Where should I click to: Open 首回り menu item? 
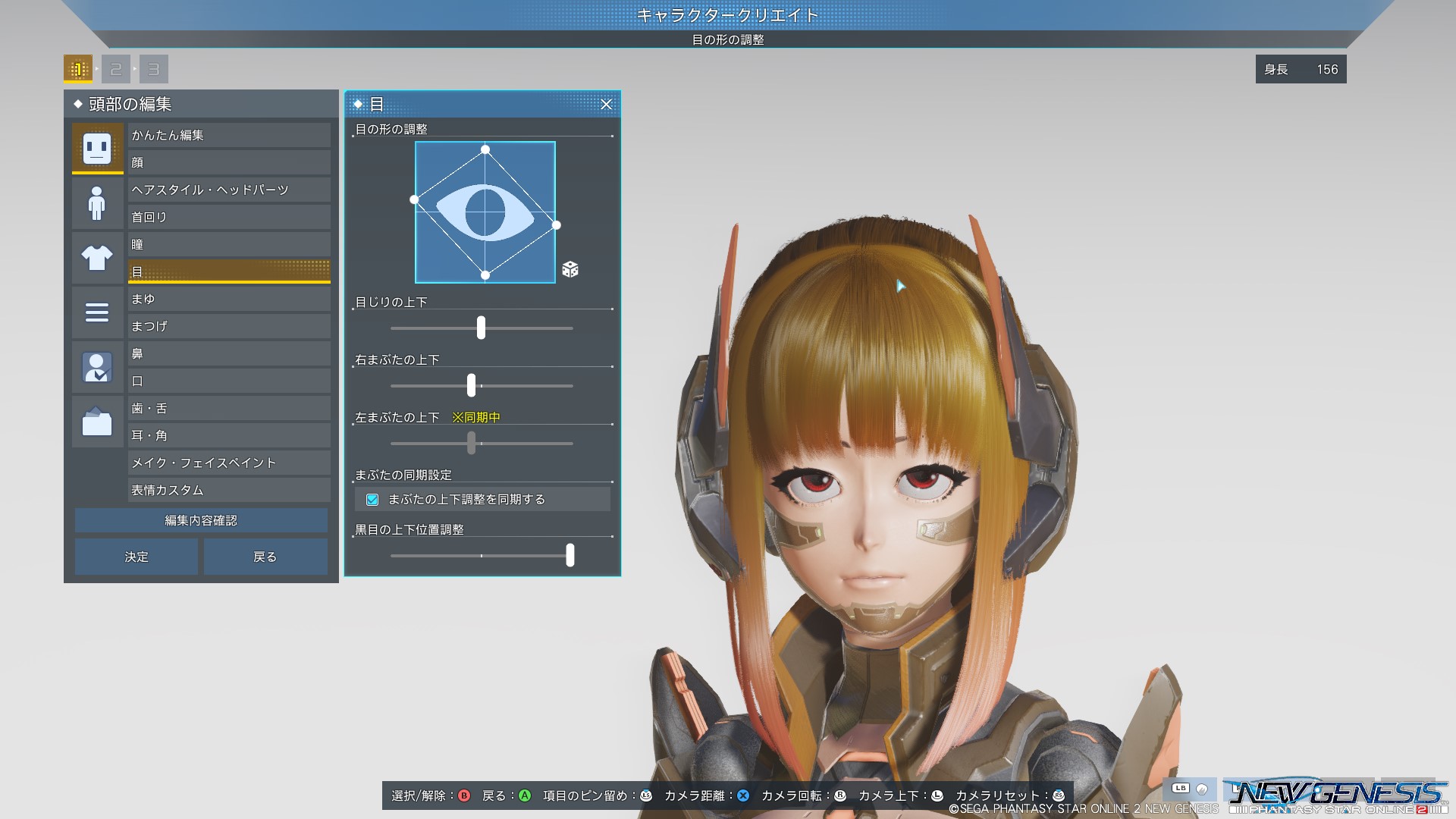click(x=229, y=217)
